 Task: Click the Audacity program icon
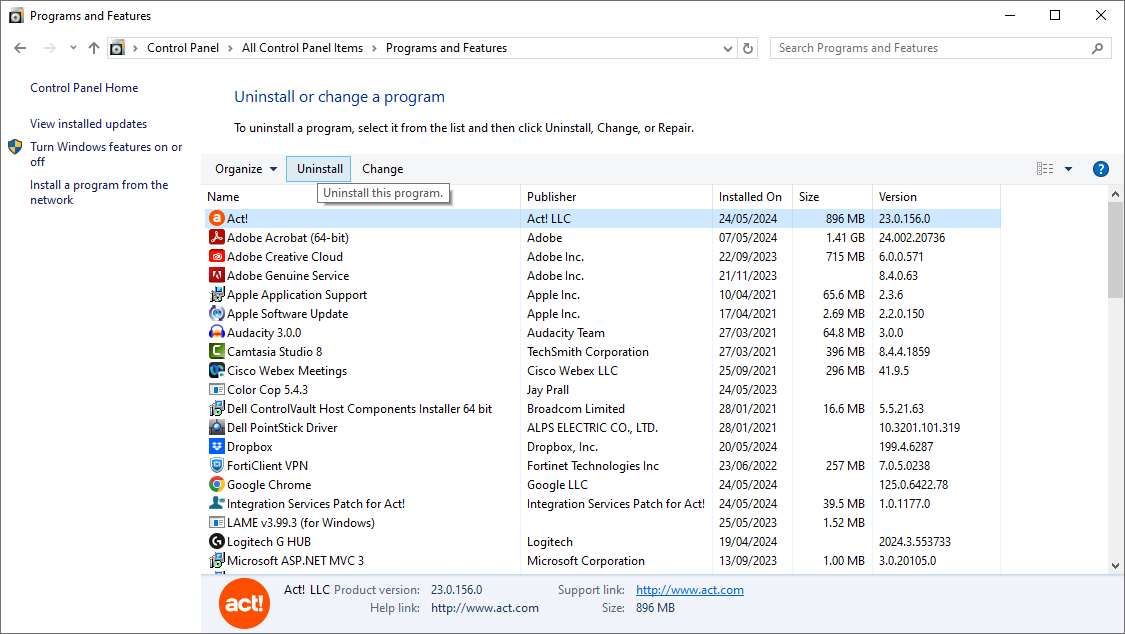(218, 332)
